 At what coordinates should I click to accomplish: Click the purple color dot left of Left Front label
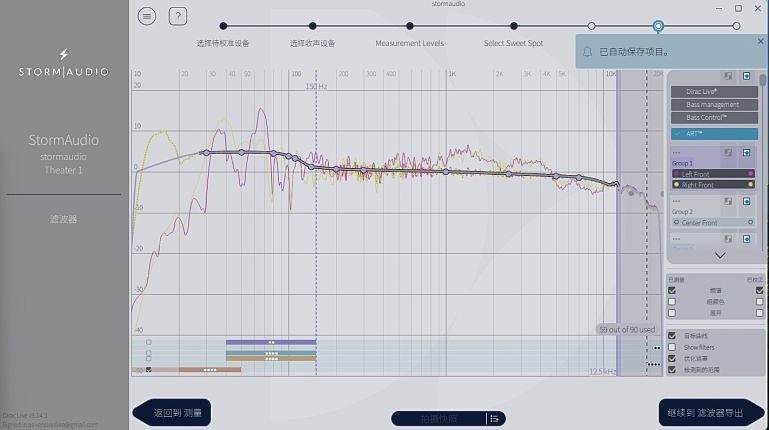(x=676, y=174)
